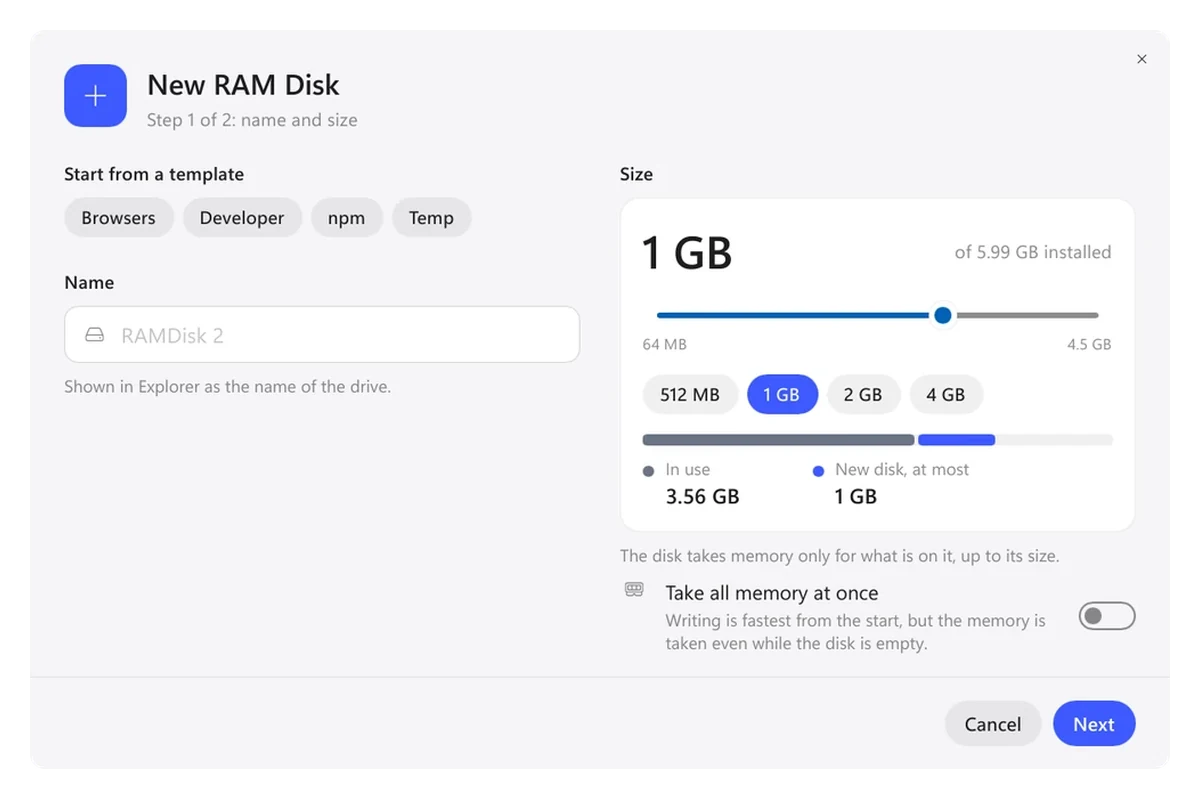1200x800 pixels.
Task: Click the 'of 5.99 GB installed' text
Action: click(1033, 252)
